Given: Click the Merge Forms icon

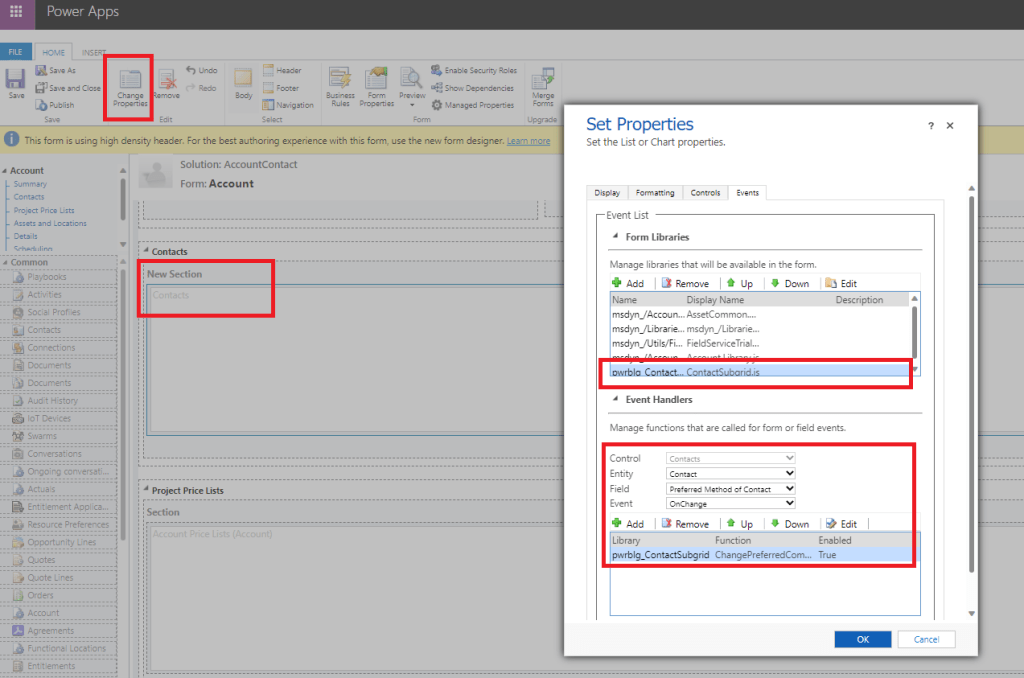Looking at the screenshot, I should tap(543, 87).
